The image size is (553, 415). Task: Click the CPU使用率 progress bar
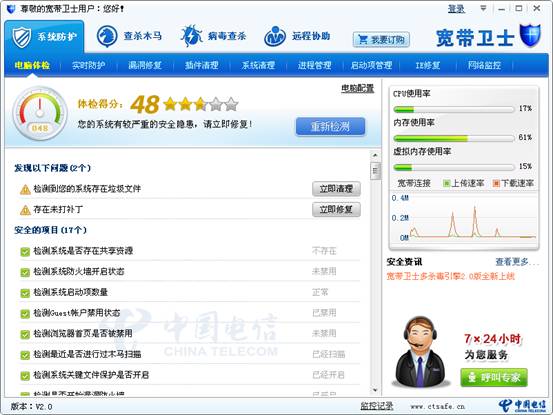pyautogui.click(x=454, y=109)
